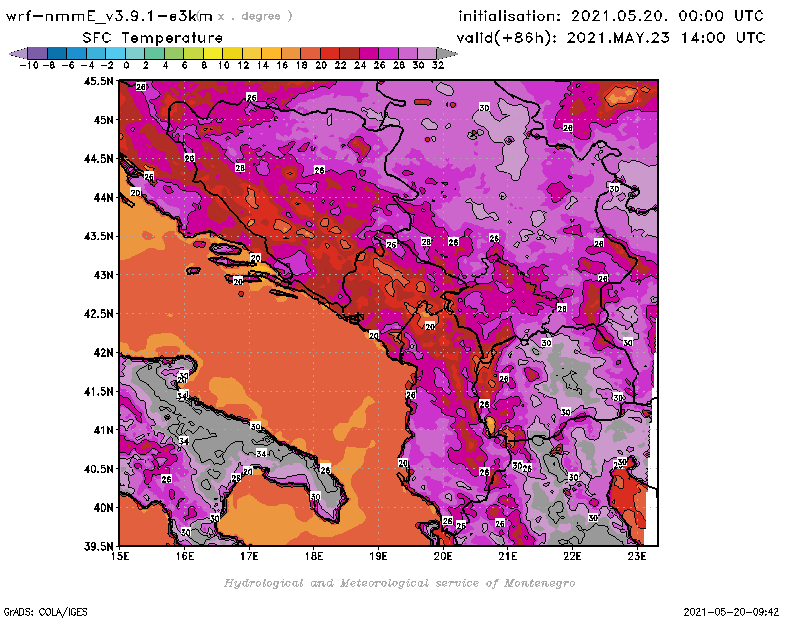
Task: Click the legend swatch between 4 and 6
Action: [174, 53]
